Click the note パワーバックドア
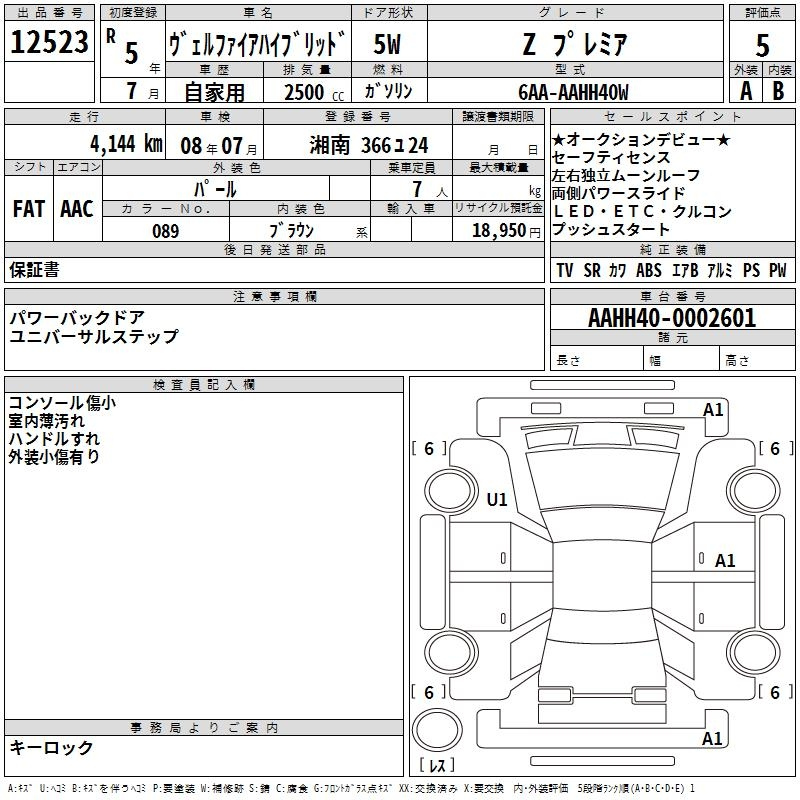This screenshot has width=800, height=800. click(78, 318)
